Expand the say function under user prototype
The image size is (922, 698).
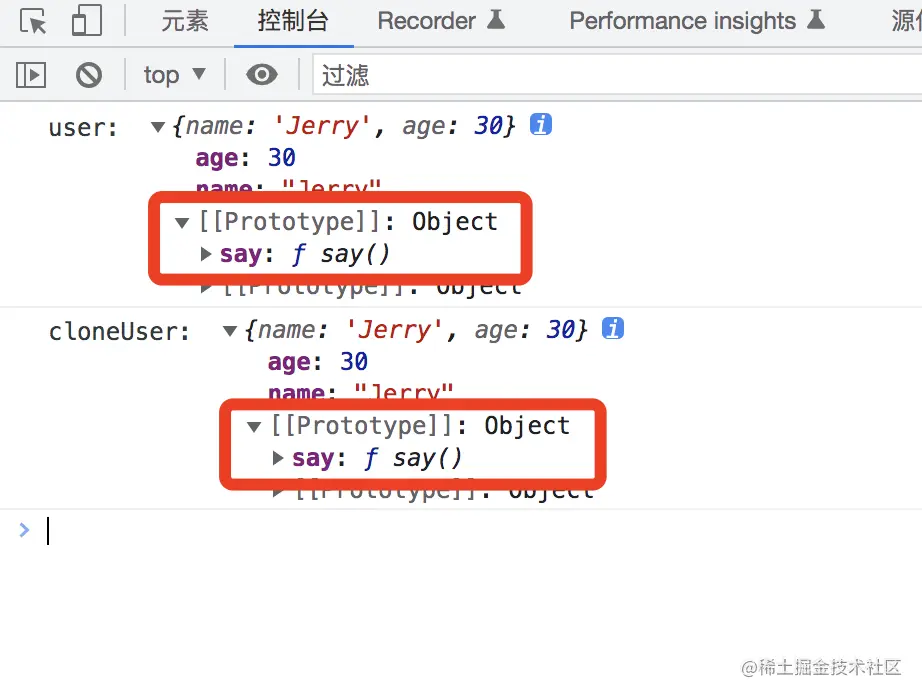tap(206, 254)
